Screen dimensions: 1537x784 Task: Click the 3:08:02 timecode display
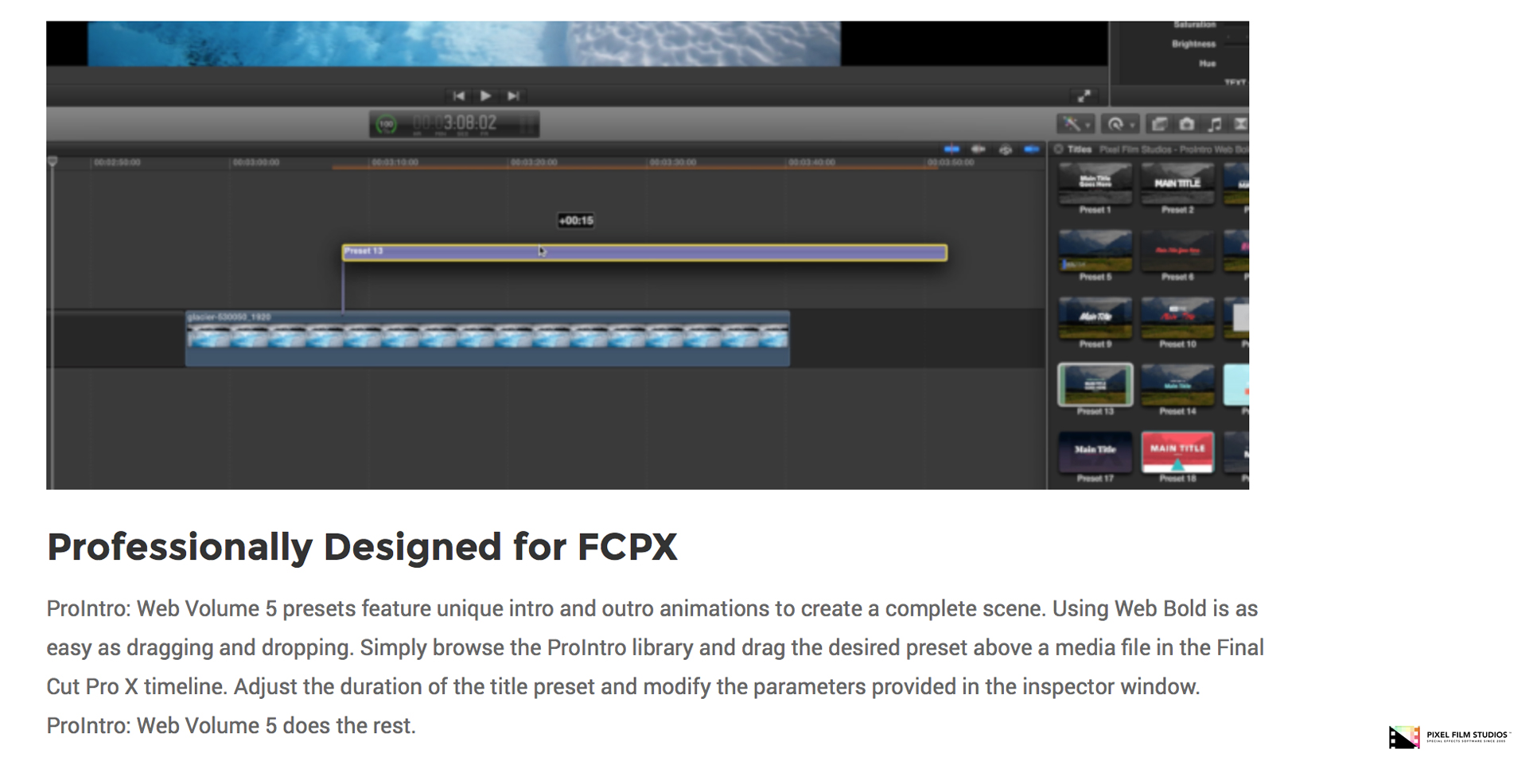[454, 124]
